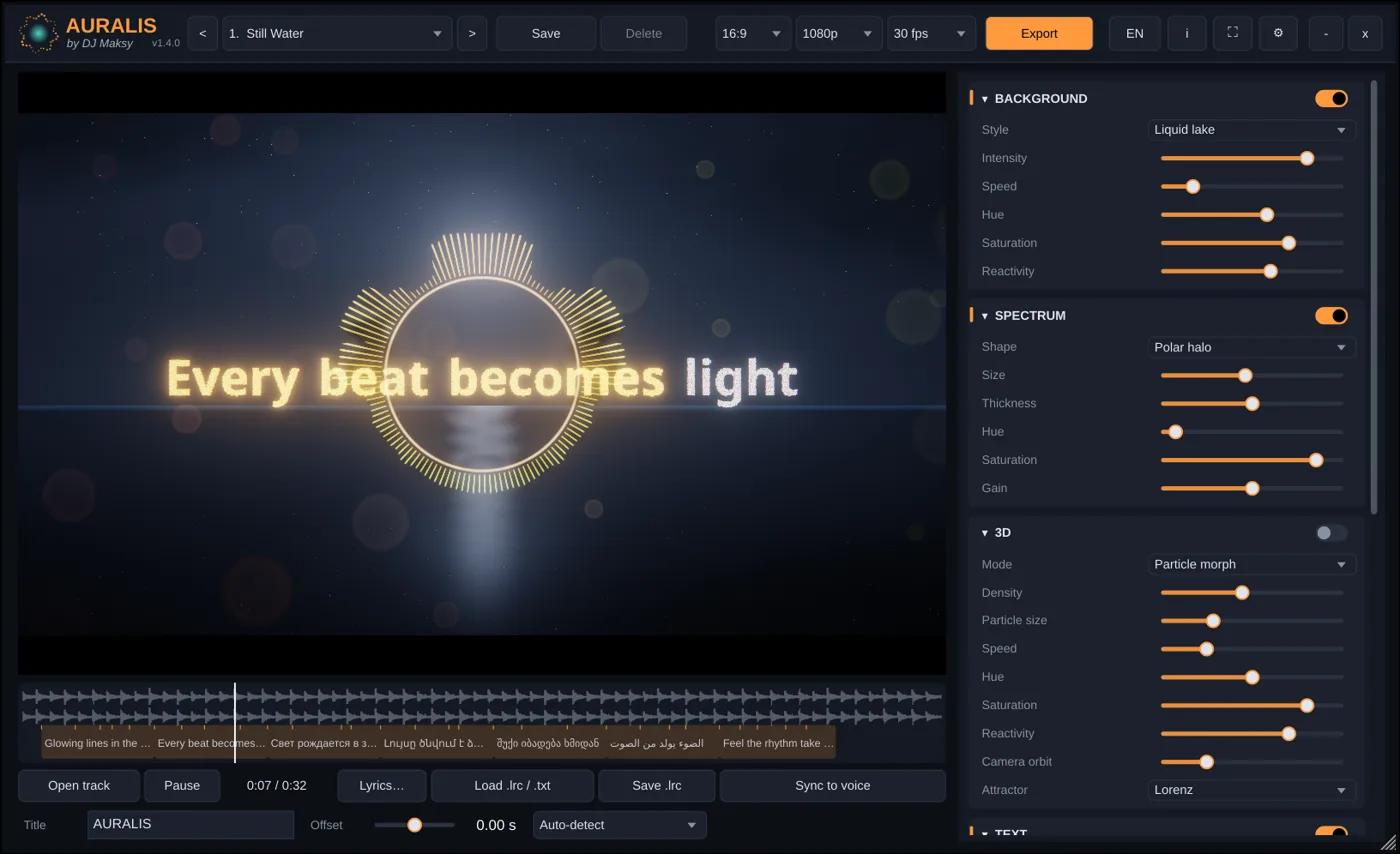Image resolution: width=1400 pixels, height=854 pixels.
Task: Open the 16:9 aspect ratio dropdown
Action: (753, 33)
